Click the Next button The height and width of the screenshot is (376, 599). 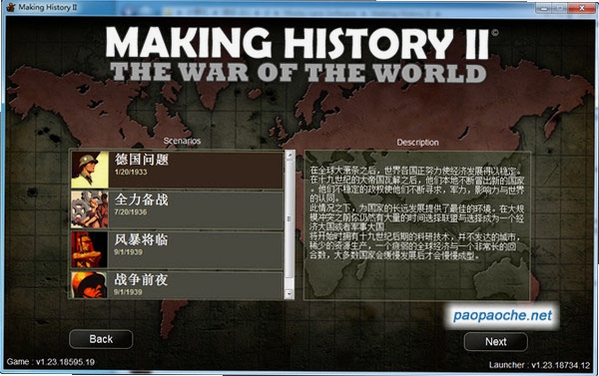[x=495, y=342]
